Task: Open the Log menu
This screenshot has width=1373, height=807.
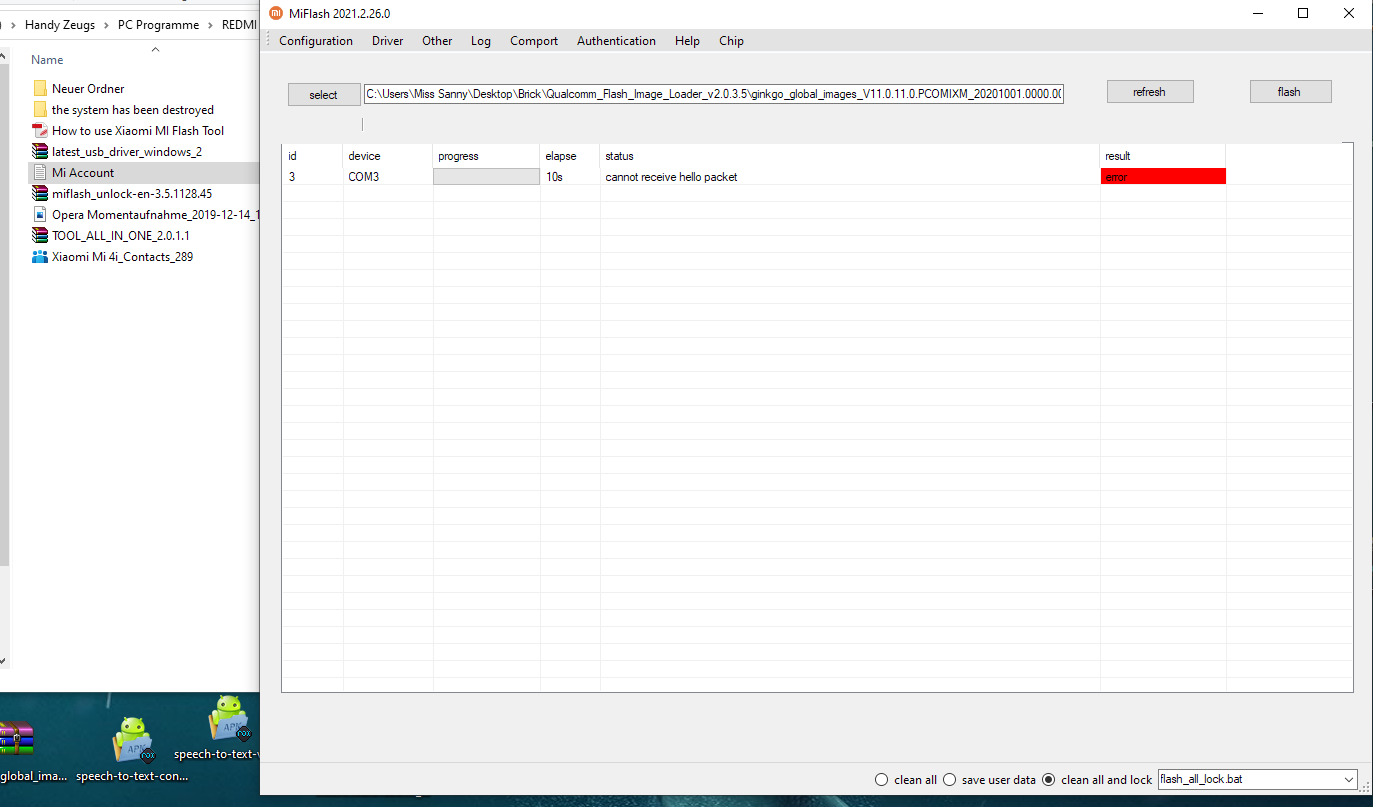Action: click(x=481, y=41)
